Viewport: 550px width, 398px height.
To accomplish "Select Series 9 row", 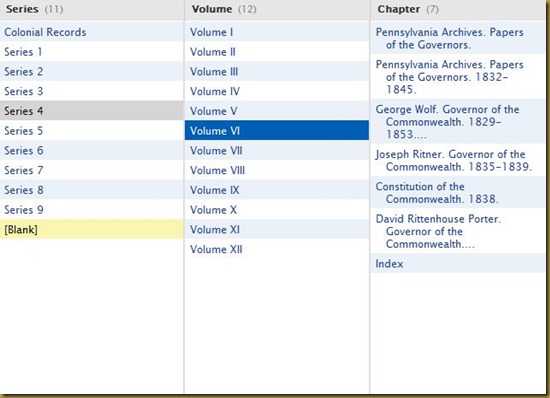I will point(92,210).
